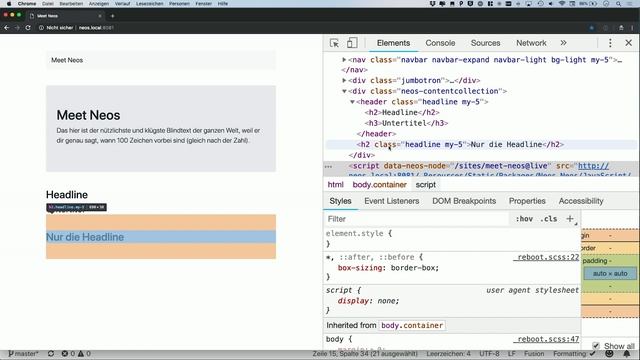Open the Bearbeiten menu
Screen dimensions: 640x360
pyautogui.click(x=71, y=4)
